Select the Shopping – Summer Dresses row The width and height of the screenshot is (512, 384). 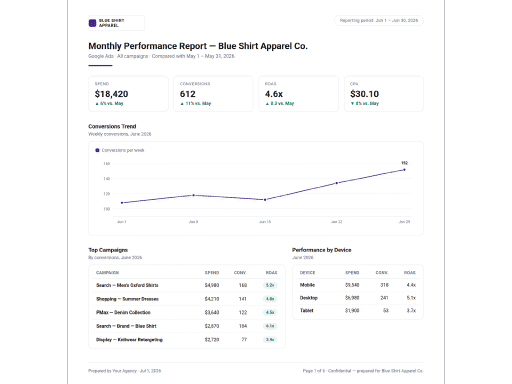(187, 299)
